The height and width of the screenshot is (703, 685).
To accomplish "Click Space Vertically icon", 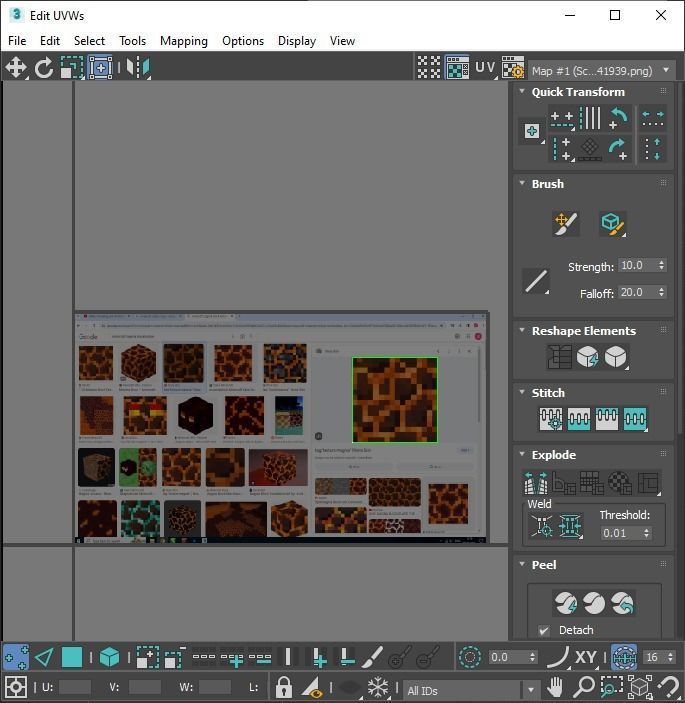I will tap(653, 149).
